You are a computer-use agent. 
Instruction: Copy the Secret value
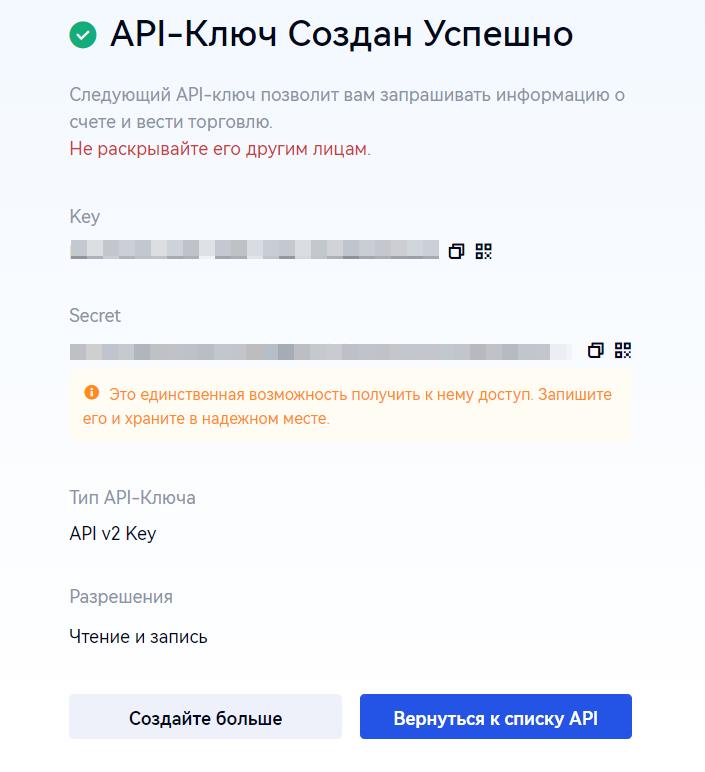pyautogui.click(x=596, y=350)
